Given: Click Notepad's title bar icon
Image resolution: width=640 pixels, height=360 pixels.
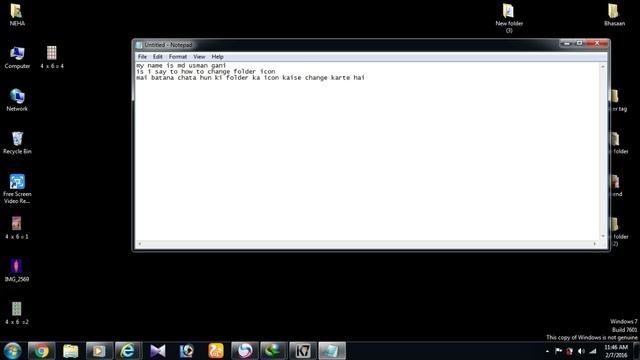Looking at the screenshot, I should pos(139,45).
